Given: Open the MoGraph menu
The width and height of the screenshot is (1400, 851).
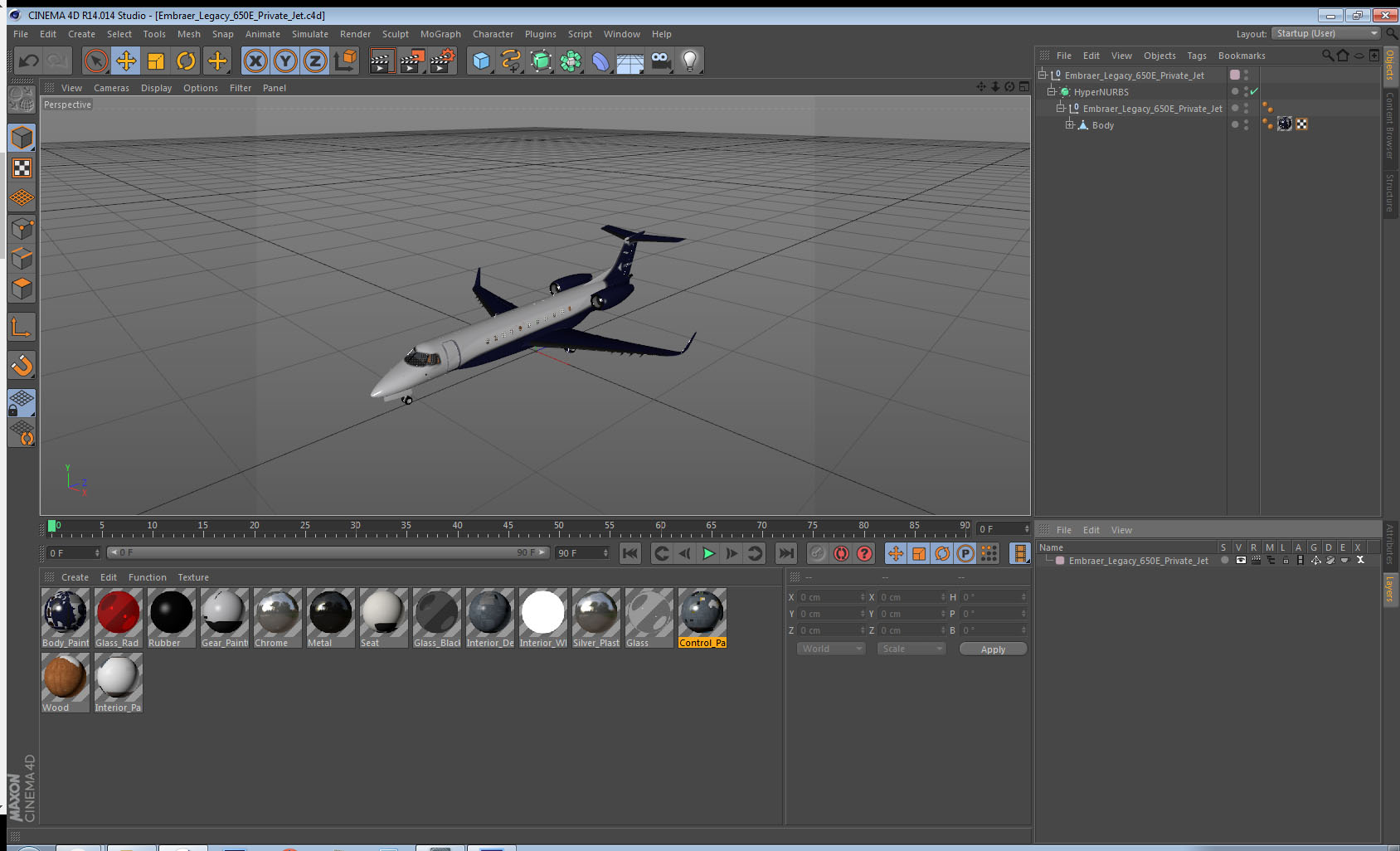Looking at the screenshot, I should tap(440, 34).
